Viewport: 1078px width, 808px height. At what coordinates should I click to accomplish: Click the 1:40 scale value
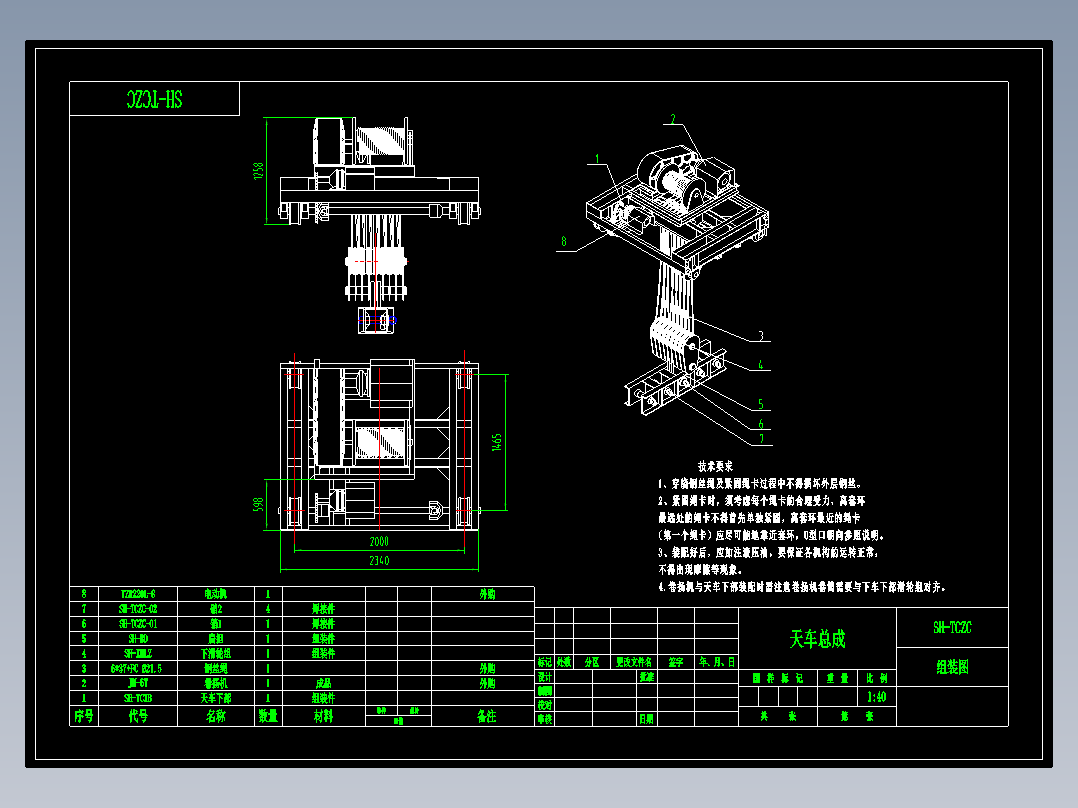877,697
